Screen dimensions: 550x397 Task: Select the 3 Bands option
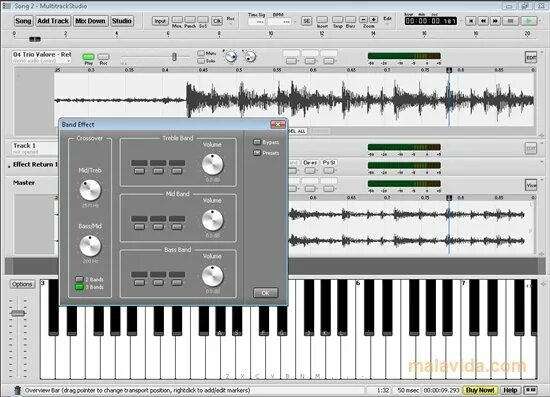coord(80,287)
